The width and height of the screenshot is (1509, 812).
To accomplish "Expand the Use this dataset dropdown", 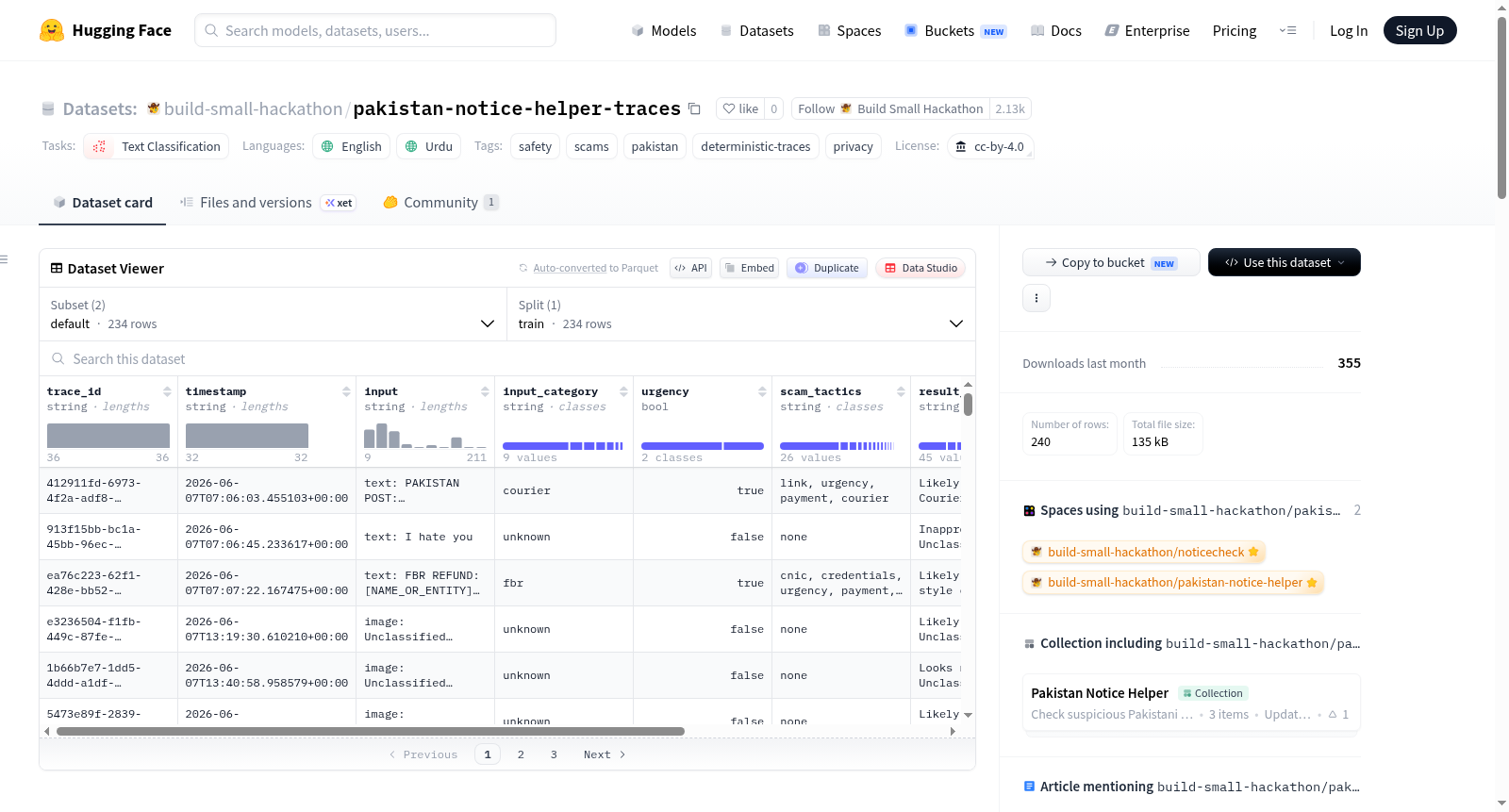I will click(x=1285, y=262).
